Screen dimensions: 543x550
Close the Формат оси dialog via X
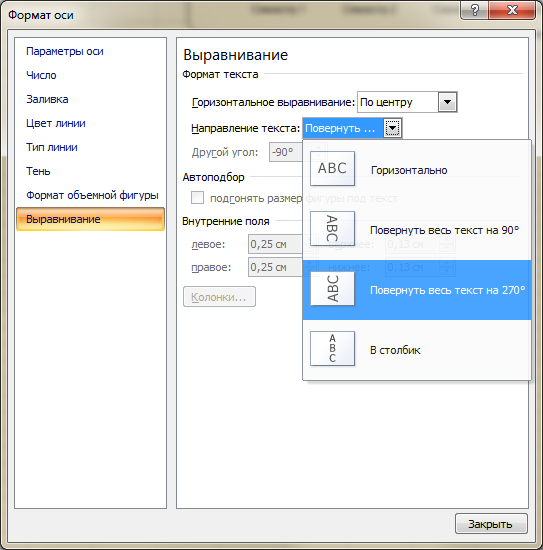(x=512, y=11)
